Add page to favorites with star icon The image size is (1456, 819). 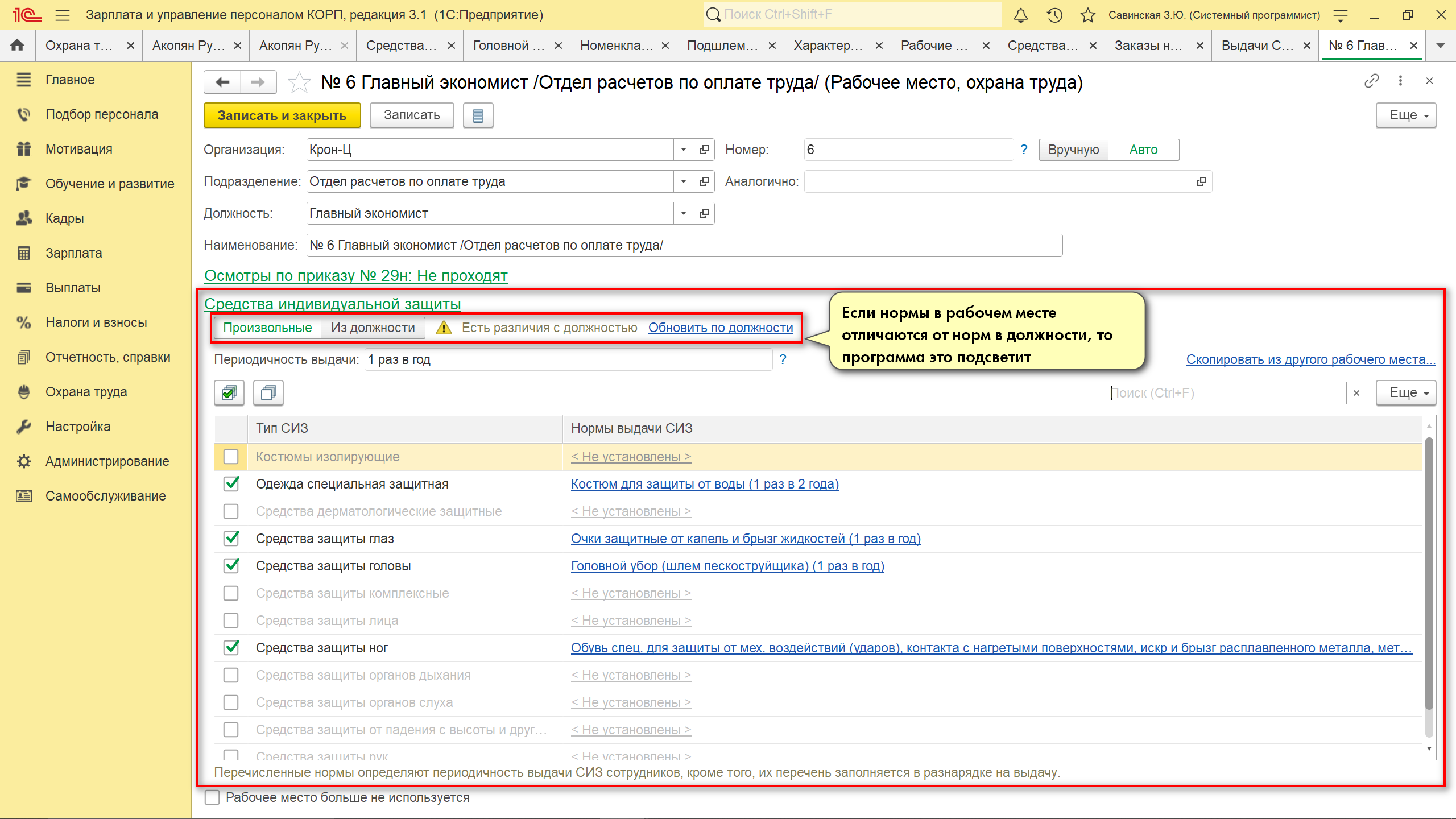pos(299,83)
